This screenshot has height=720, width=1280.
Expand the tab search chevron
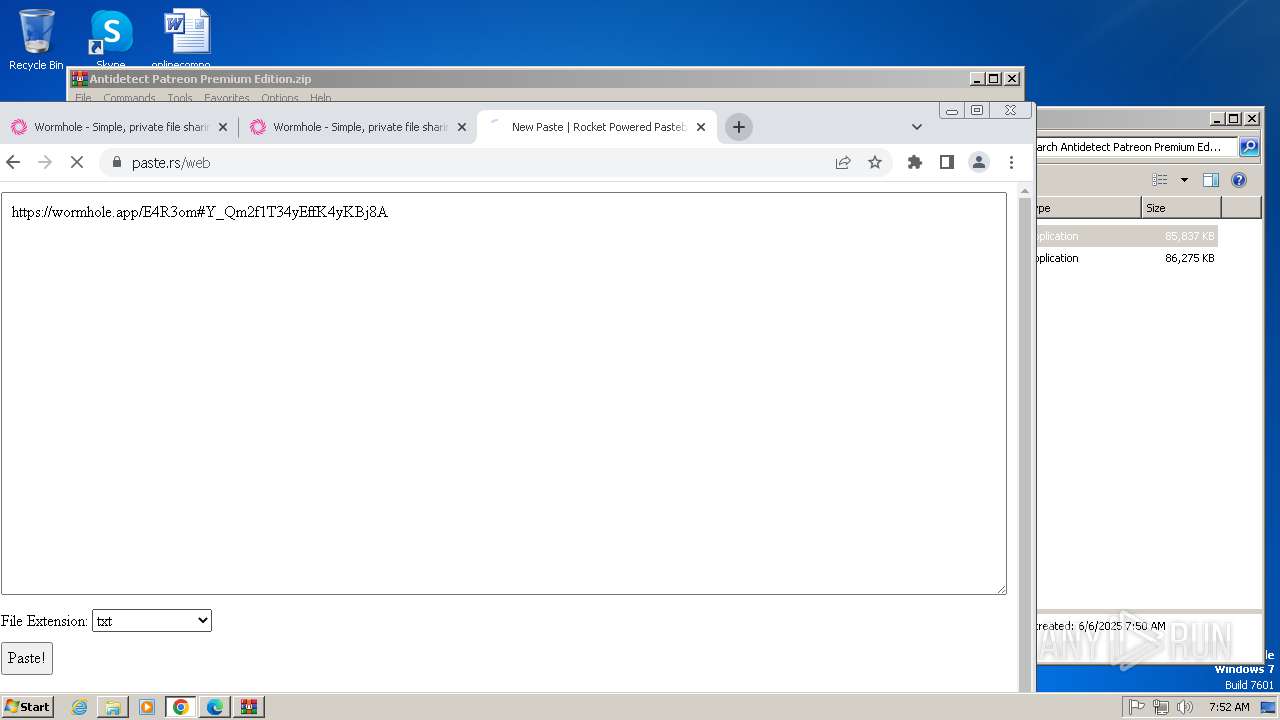(x=917, y=127)
